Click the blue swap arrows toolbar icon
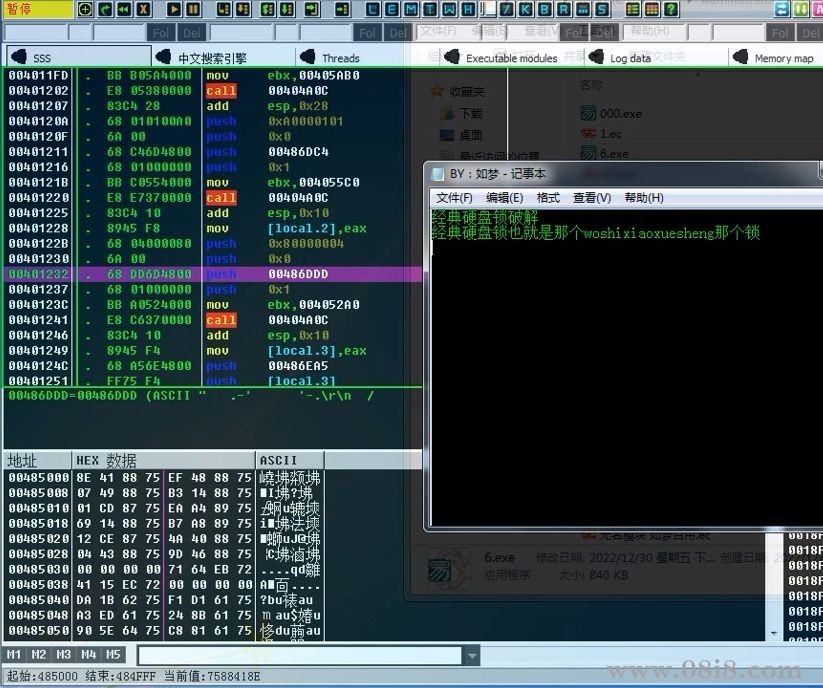The height and width of the screenshot is (688, 823). [x=782, y=9]
